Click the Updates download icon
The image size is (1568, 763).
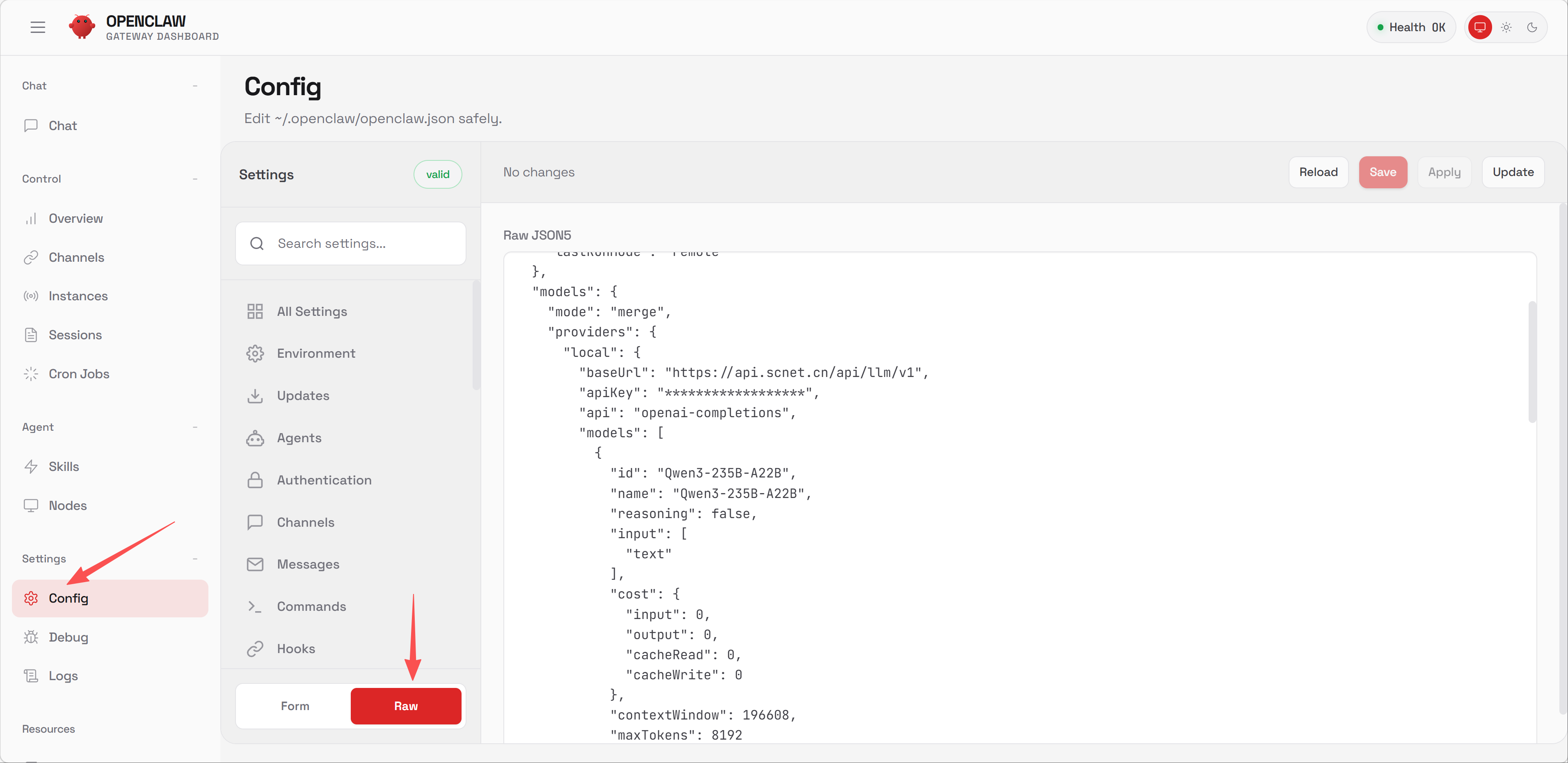pos(255,396)
